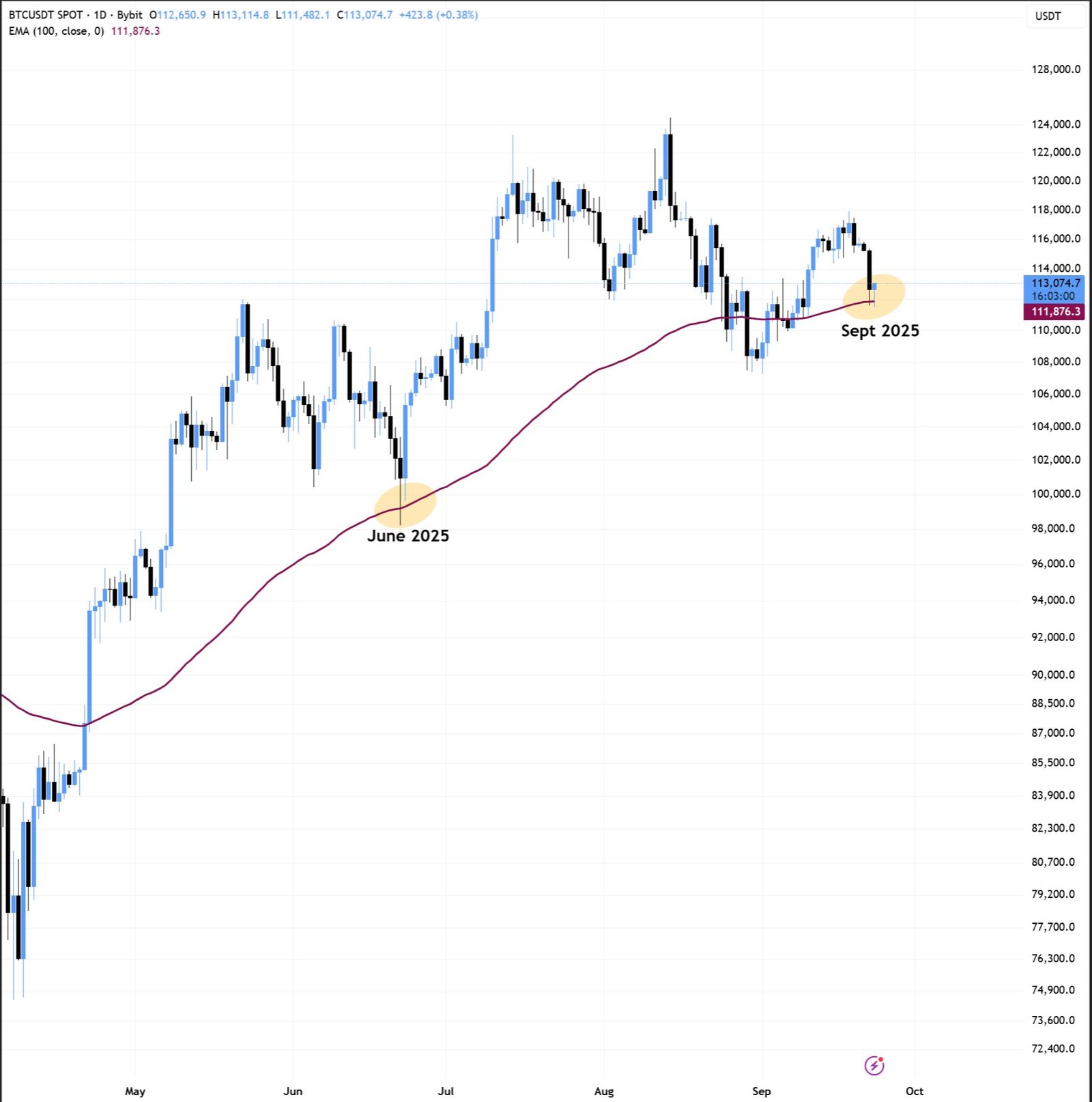Viewport: 1092px width, 1102px height.
Task: Click the 16:03:00 candle countdown label
Action: pos(1053,296)
